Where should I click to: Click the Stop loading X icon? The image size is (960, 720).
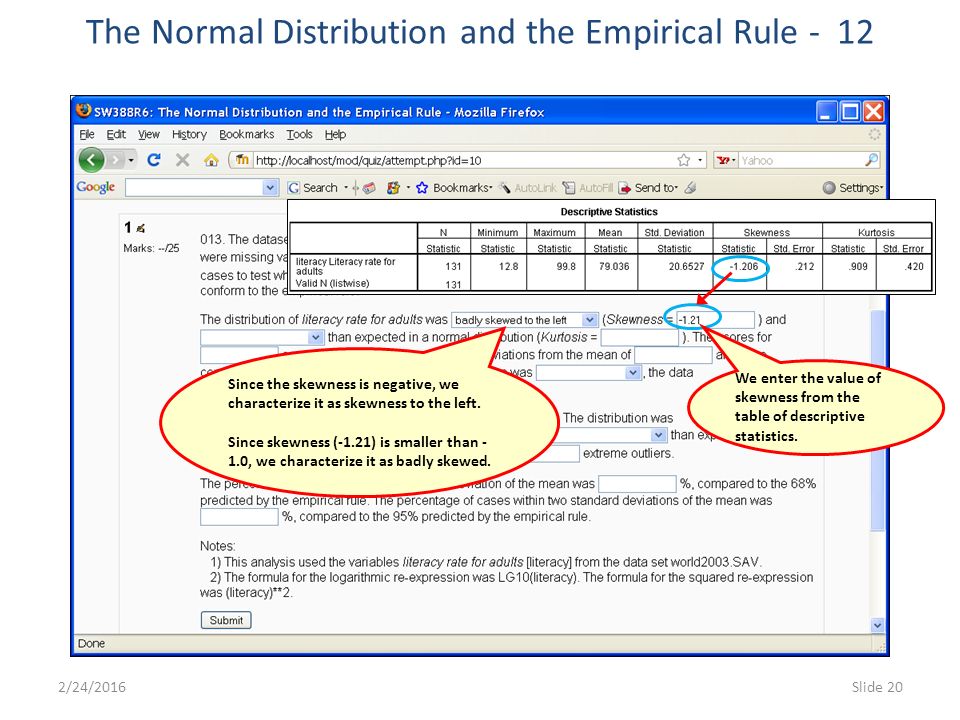(182, 160)
